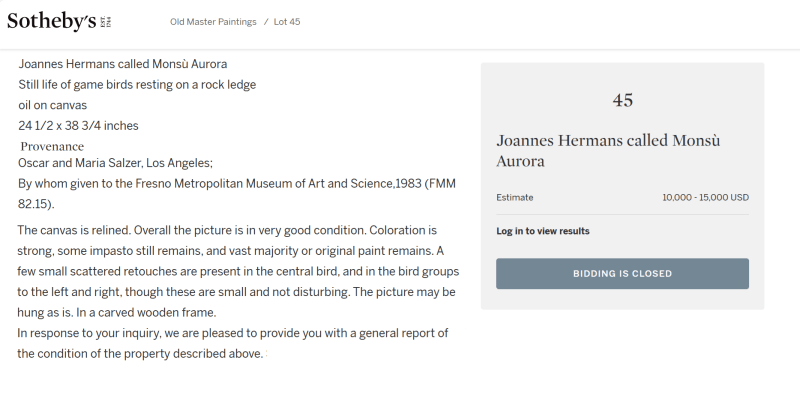The height and width of the screenshot is (404, 800).
Task: Click the 24 1/2 x 38 3/4 inches dimensions
Action: tap(78, 126)
